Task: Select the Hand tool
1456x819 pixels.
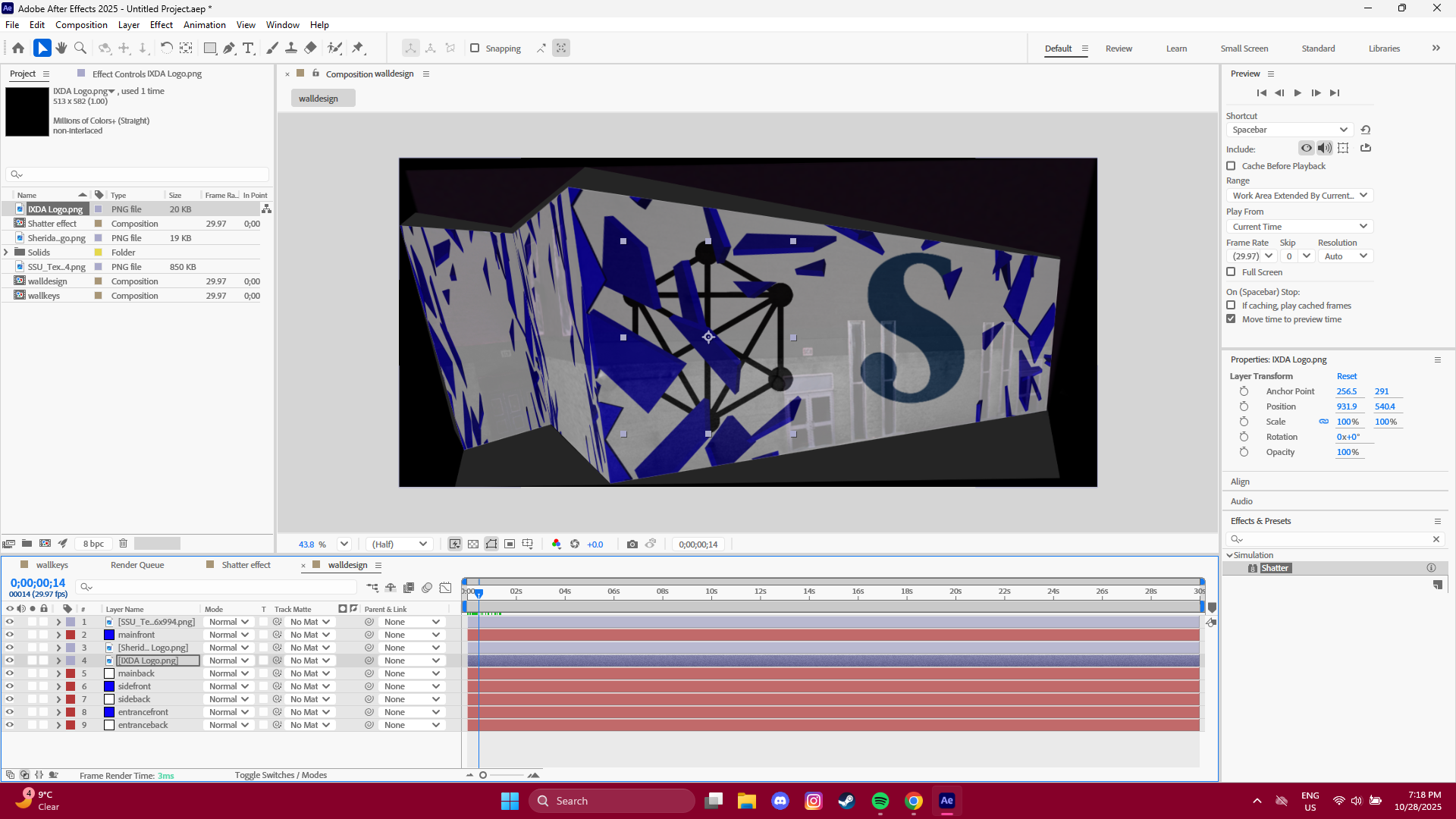Action: point(61,48)
